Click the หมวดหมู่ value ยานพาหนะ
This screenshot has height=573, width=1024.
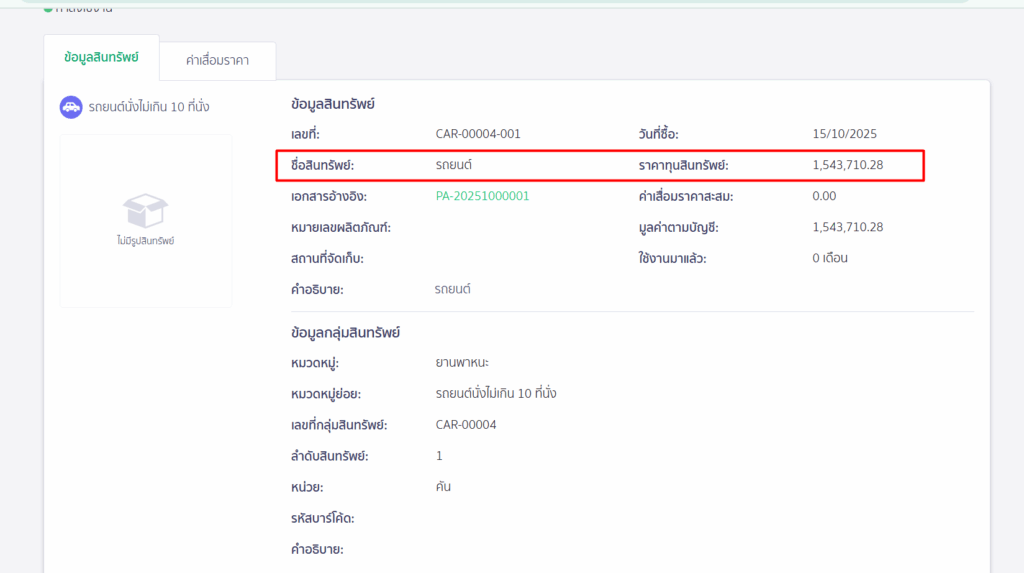[462, 363]
